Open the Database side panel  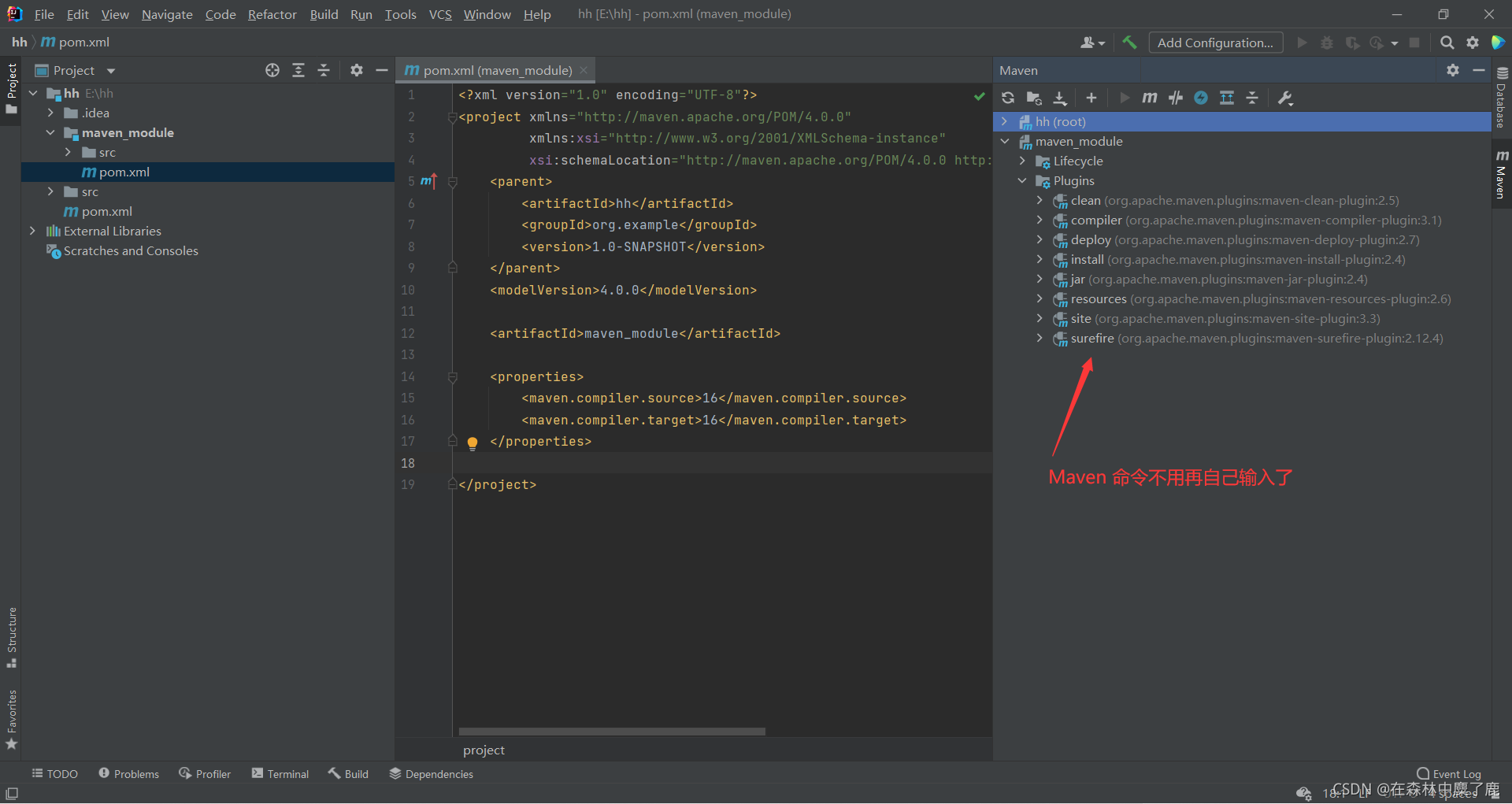1502,97
